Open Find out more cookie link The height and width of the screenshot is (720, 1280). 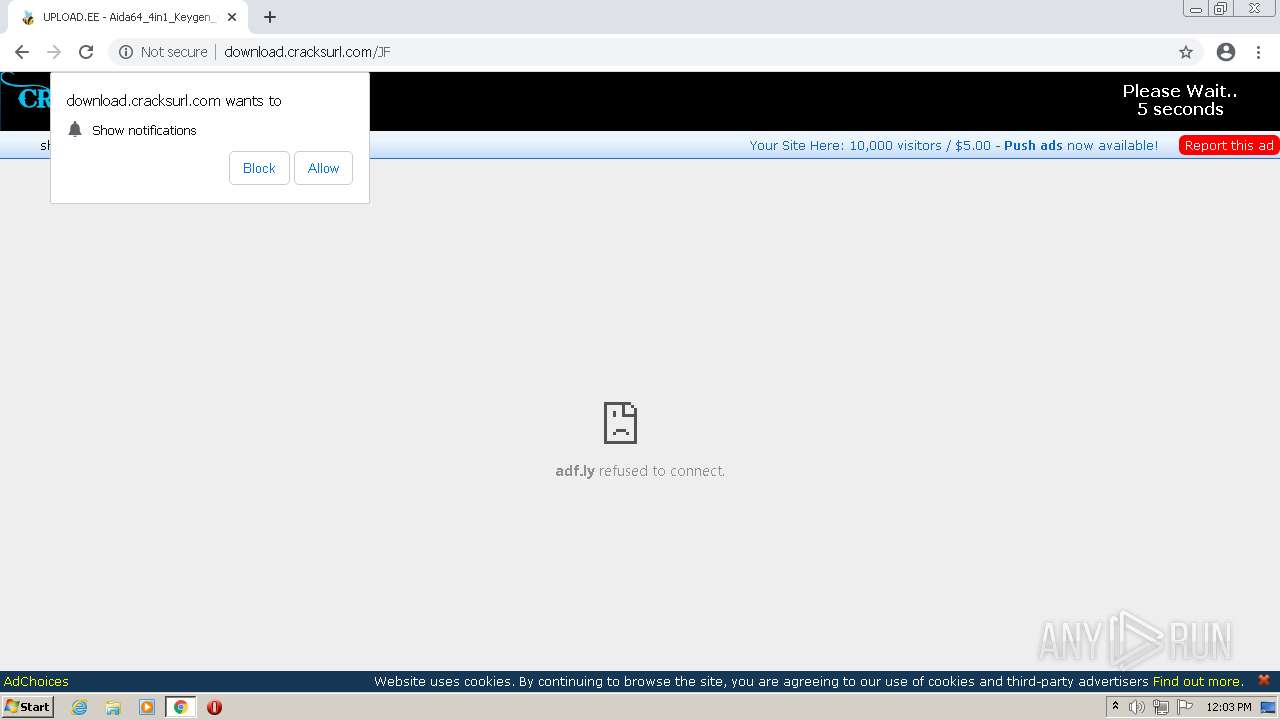[x=1198, y=681]
